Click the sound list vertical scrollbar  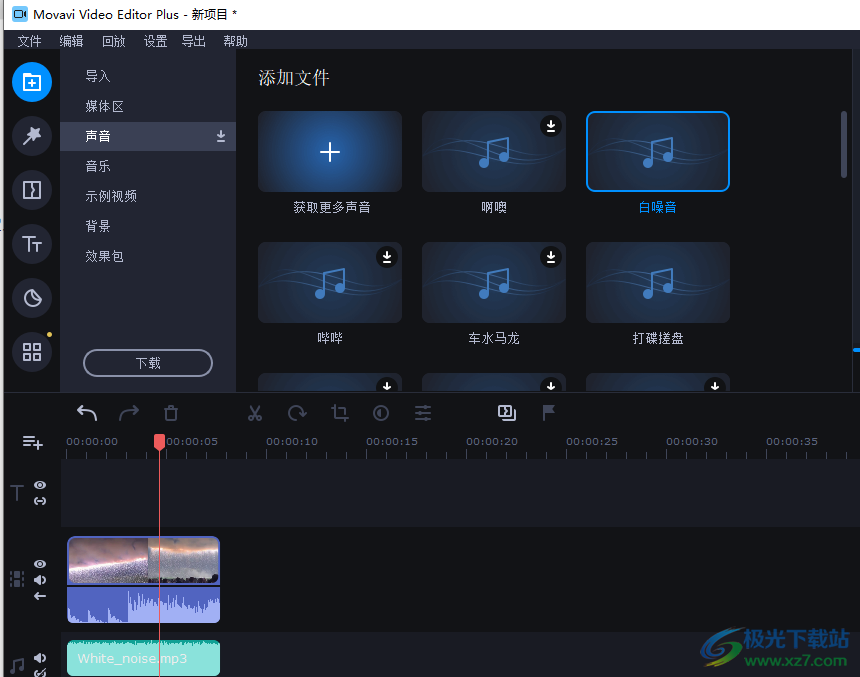(x=843, y=145)
